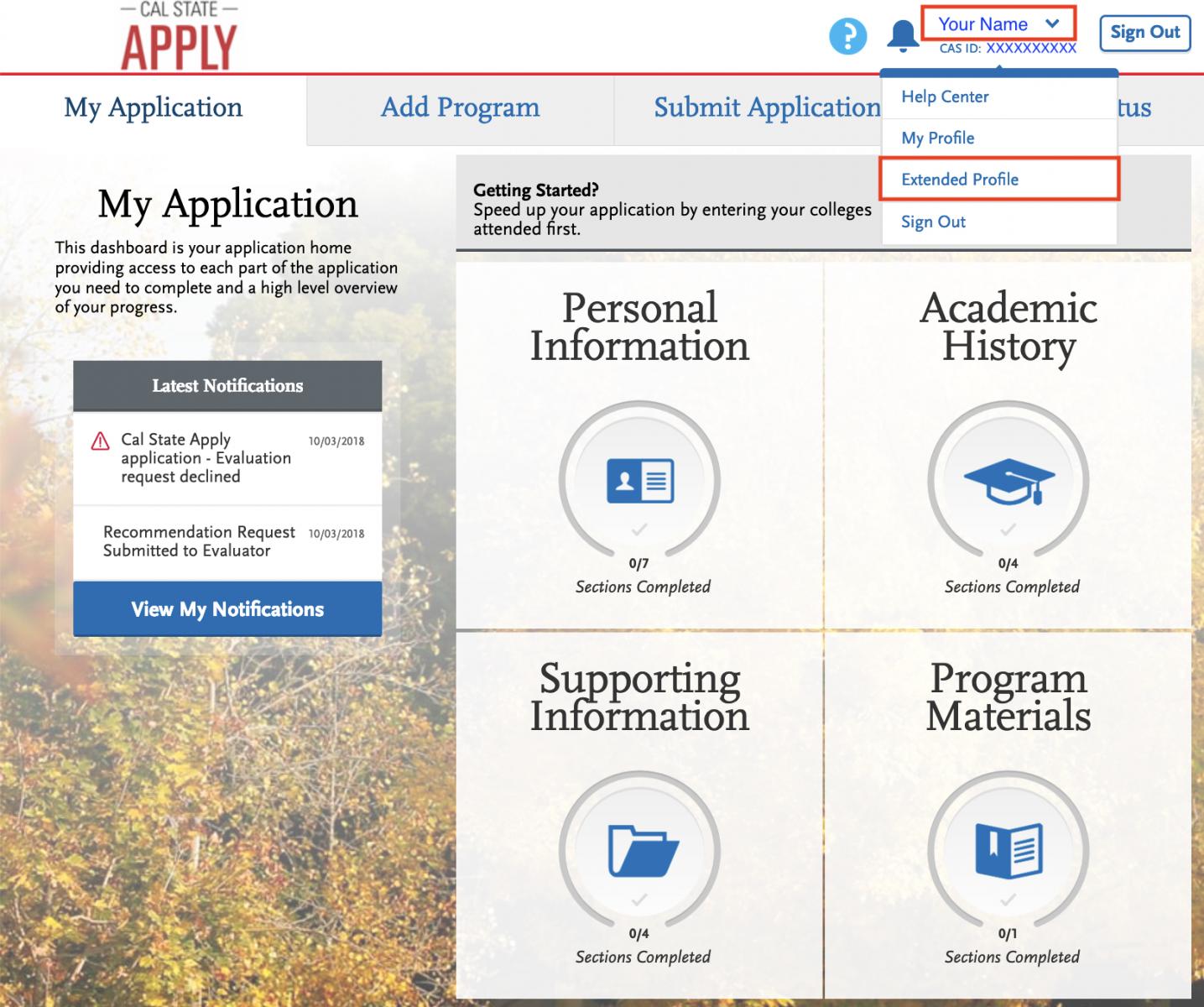Expand the Your Name account dropdown
Viewport: 1204px width, 1007px height.
tap(998, 23)
